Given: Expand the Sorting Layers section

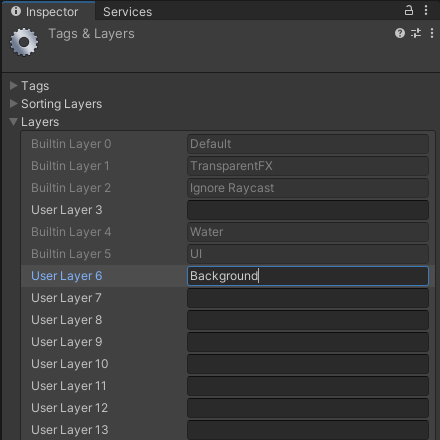Looking at the screenshot, I should [x=14, y=104].
